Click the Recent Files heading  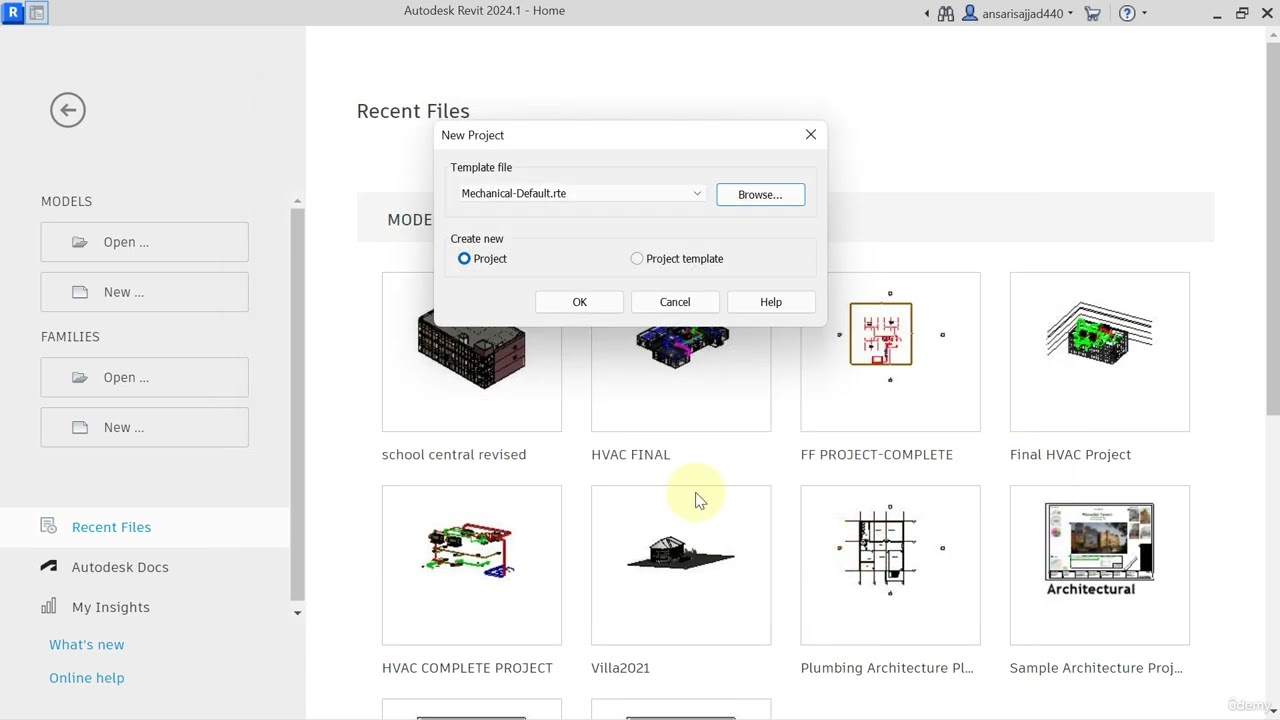click(413, 111)
